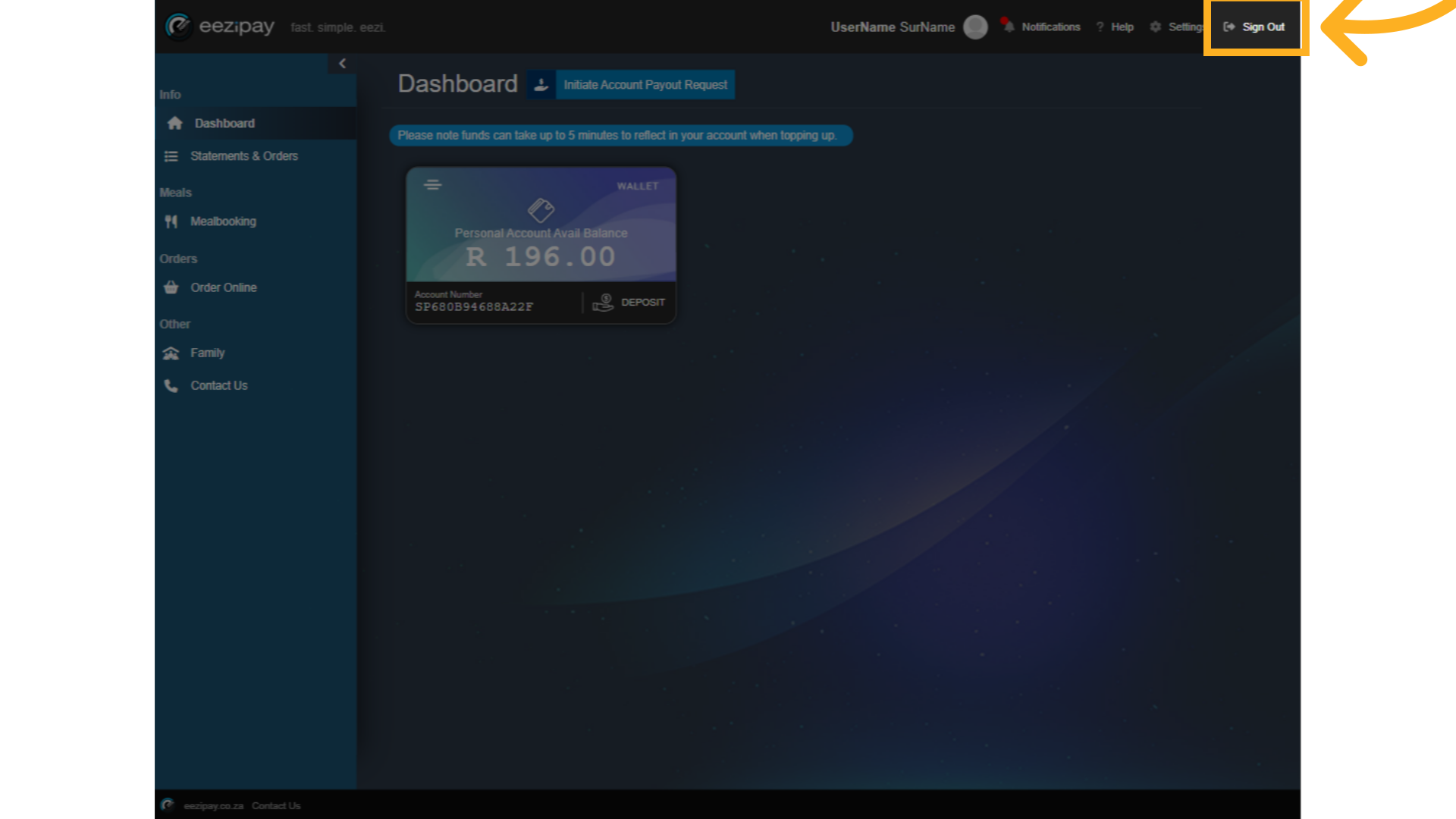Click the Dashboard page heading
The height and width of the screenshot is (819, 1456).
(x=458, y=84)
